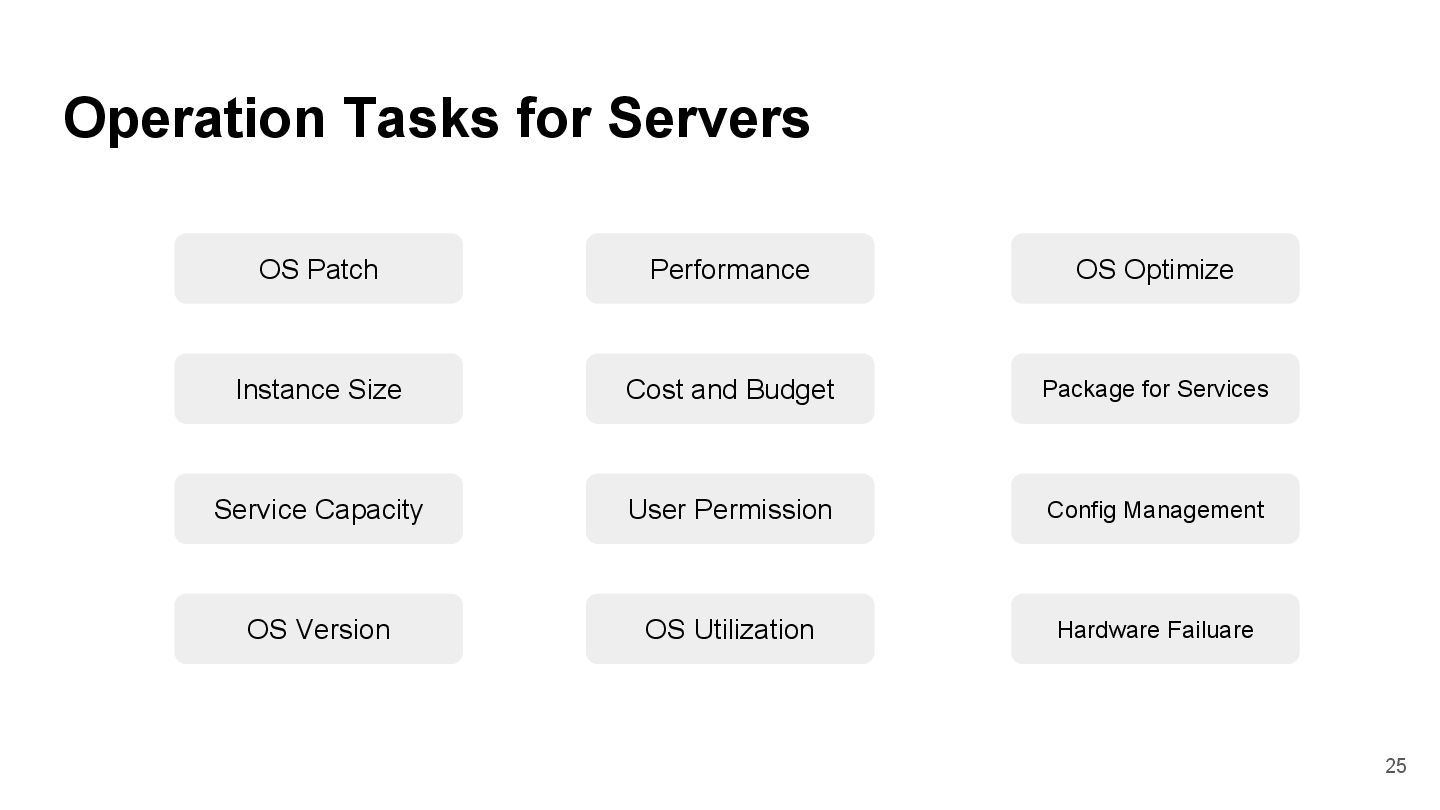Select the Hardware Failuare box
1440x810 pixels.
point(1154,629)
